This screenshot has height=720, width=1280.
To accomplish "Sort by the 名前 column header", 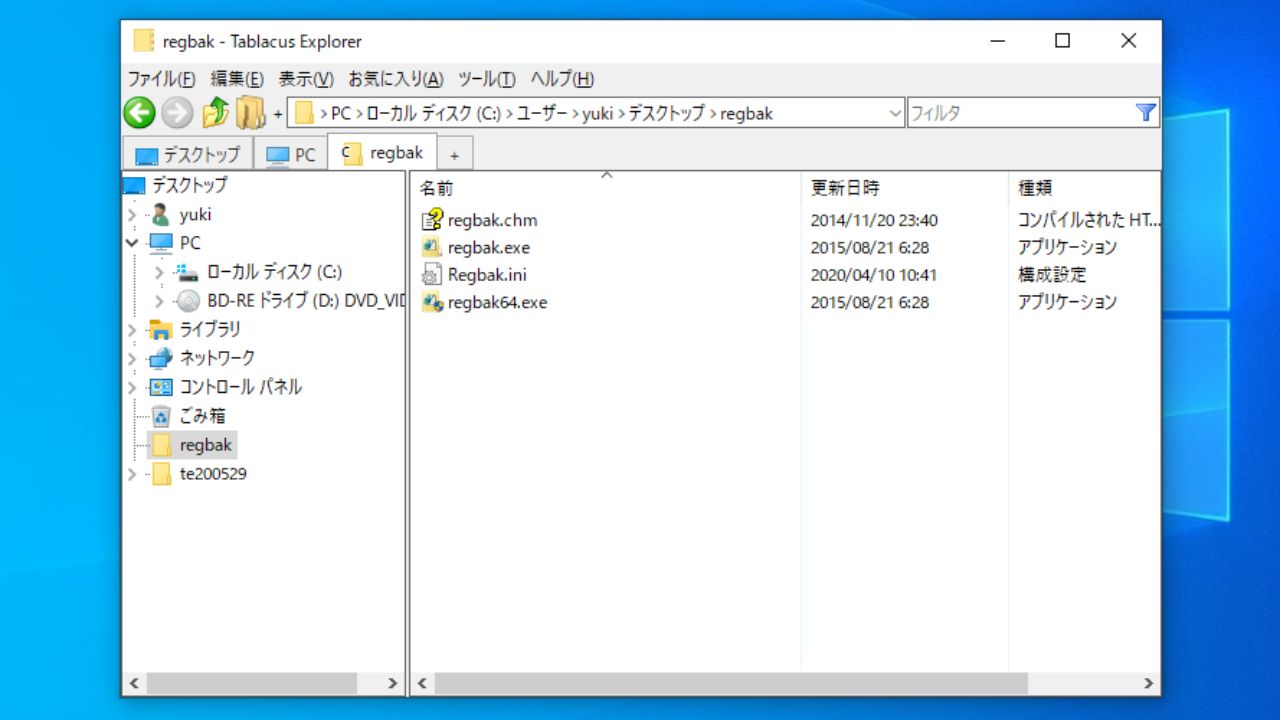I will pos(606,188).
